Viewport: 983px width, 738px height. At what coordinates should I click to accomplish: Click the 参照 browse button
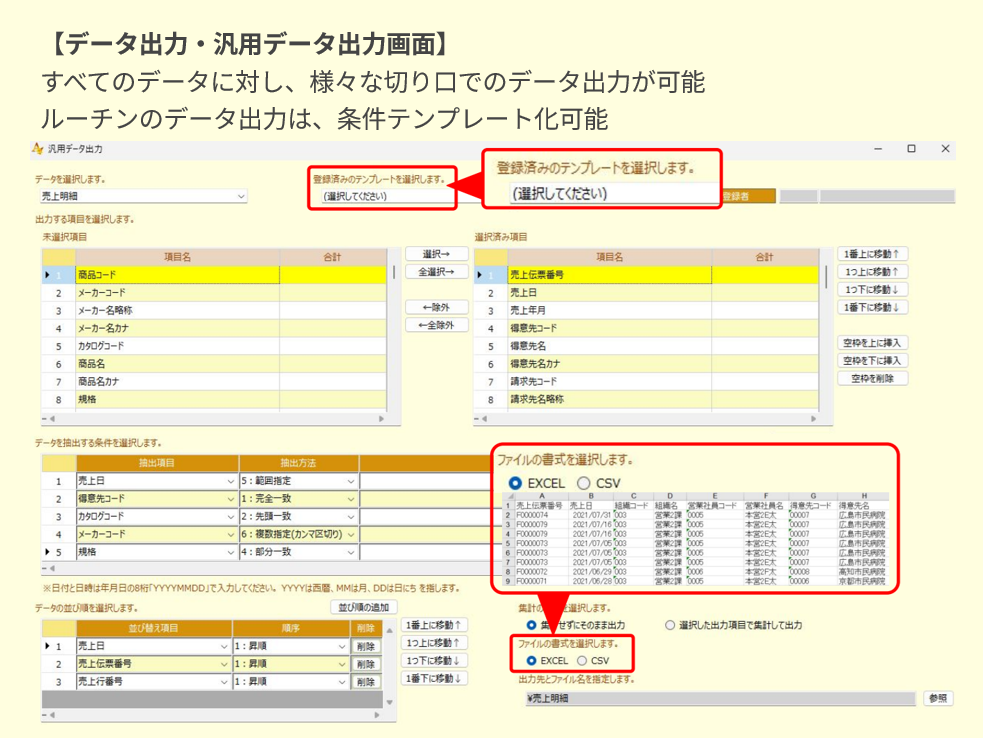click(937, 698)
